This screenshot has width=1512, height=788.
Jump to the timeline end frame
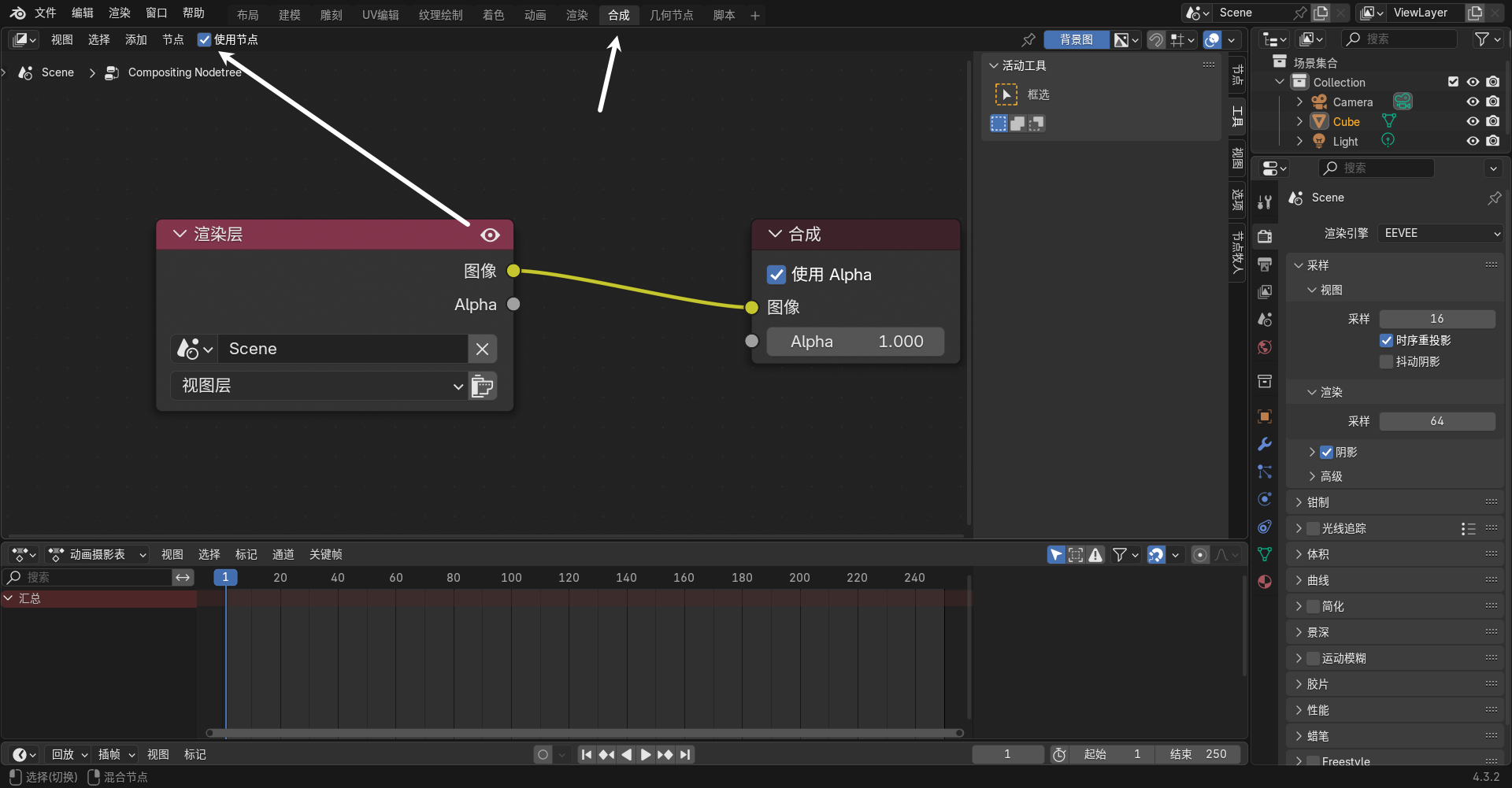[686, 754]
